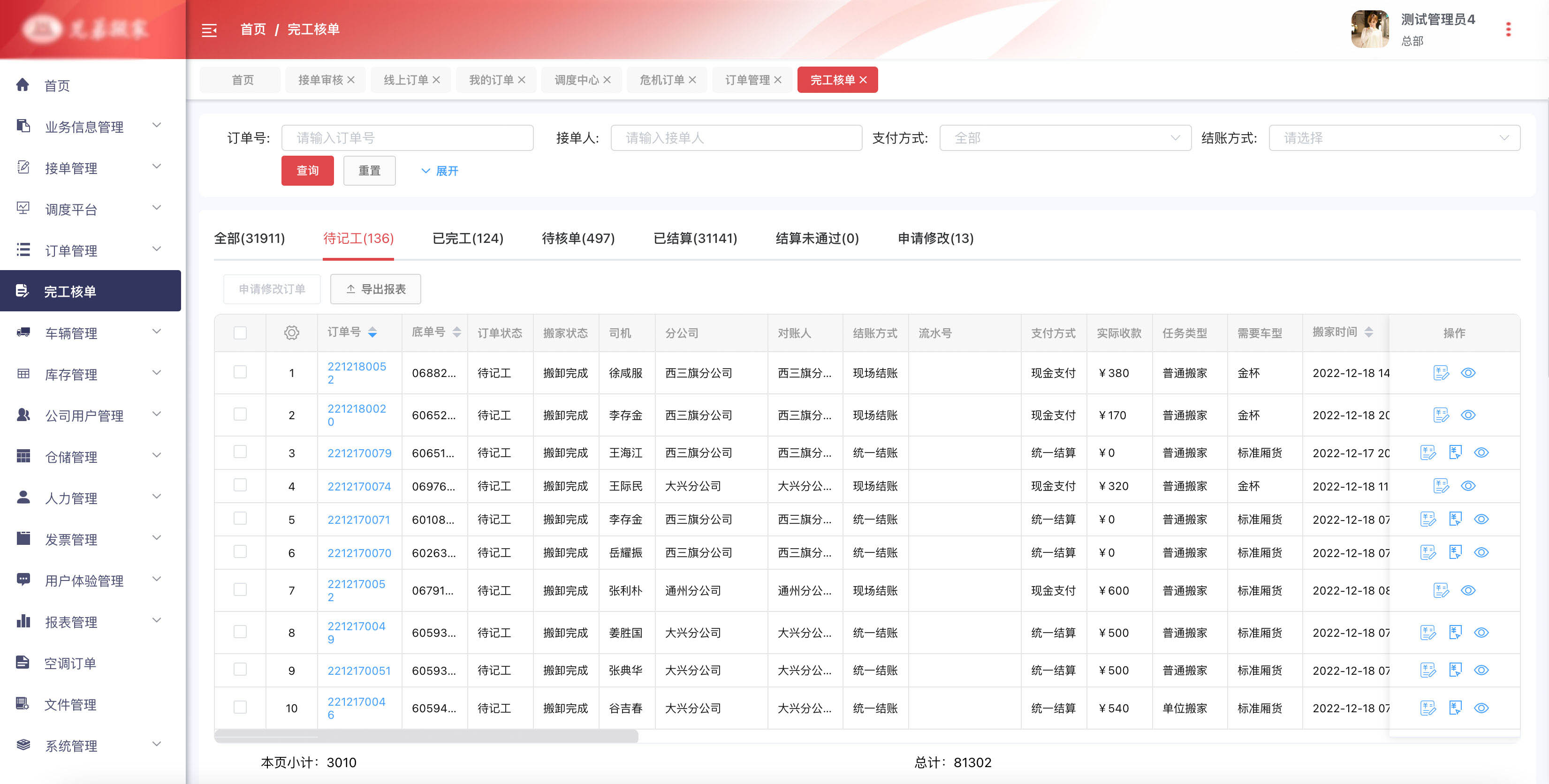View details eye icon for order 2212170079
This screenshot has width=1549, height=784.
[1481, 452]
